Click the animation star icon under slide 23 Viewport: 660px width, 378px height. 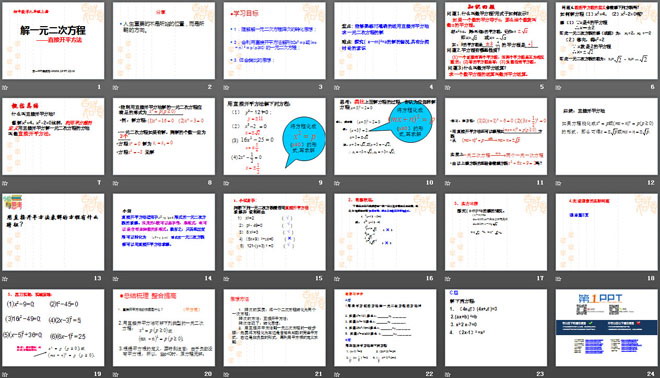pyautogui.click(x=448, y=374)
